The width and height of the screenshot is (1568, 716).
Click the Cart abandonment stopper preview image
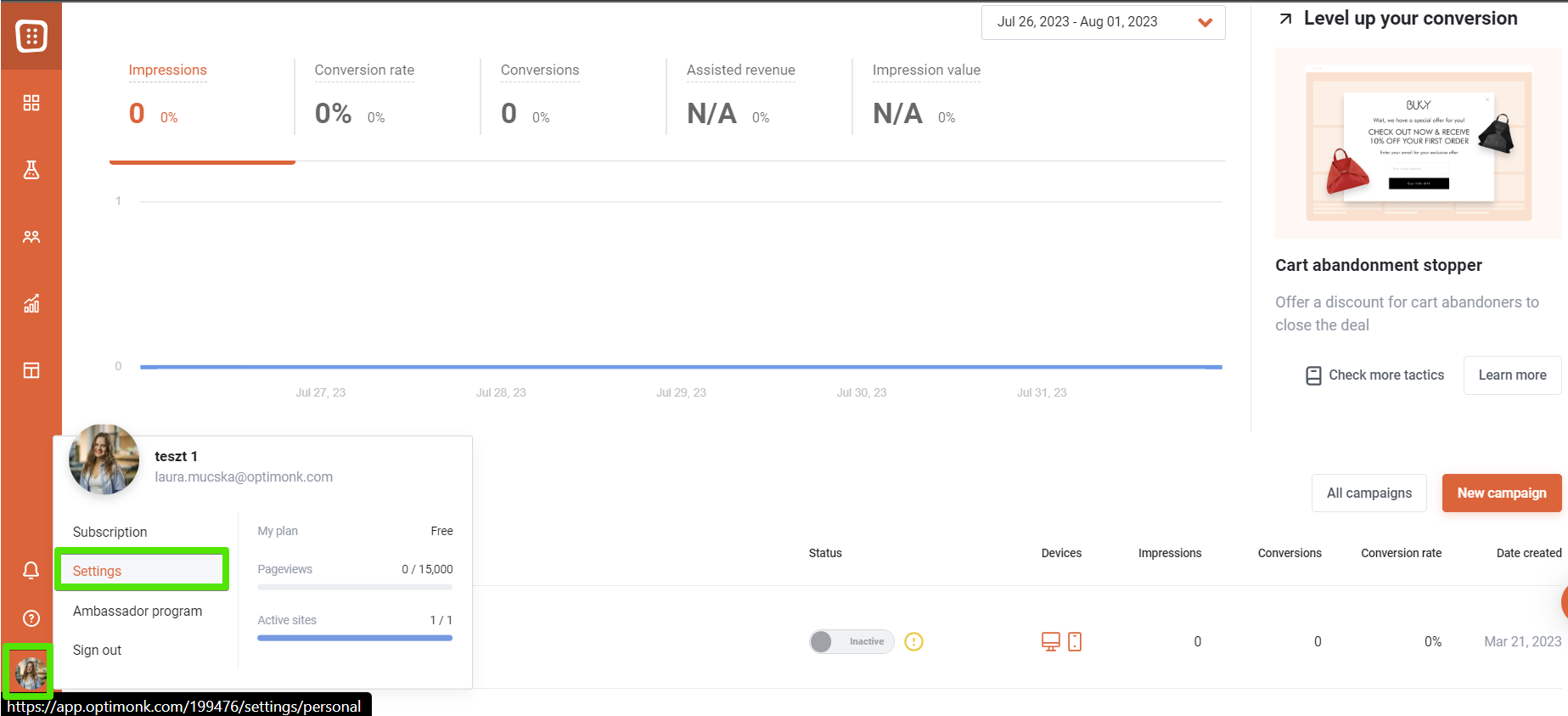point(1418,143)
